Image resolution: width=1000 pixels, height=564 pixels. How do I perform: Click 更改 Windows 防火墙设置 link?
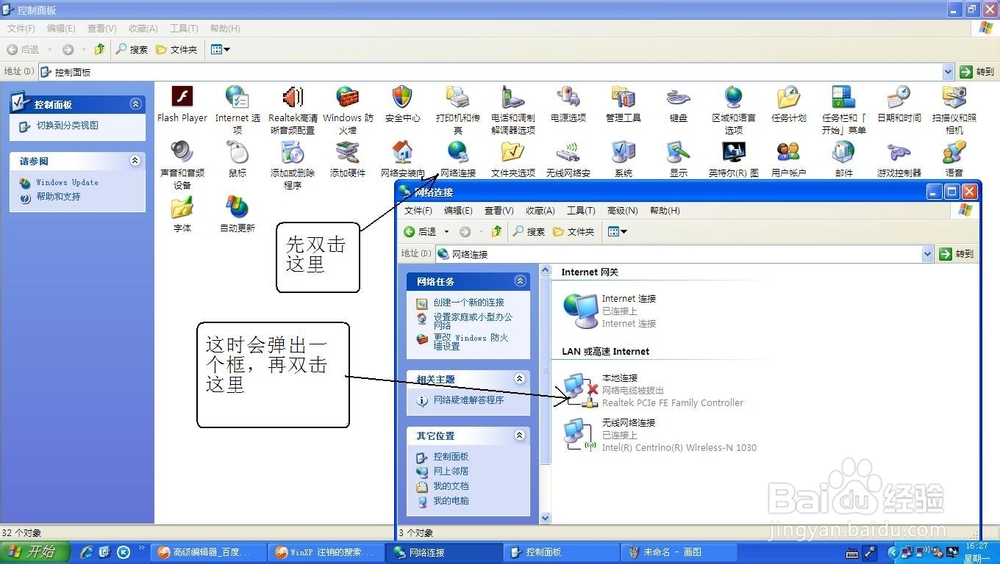point(471,341)
